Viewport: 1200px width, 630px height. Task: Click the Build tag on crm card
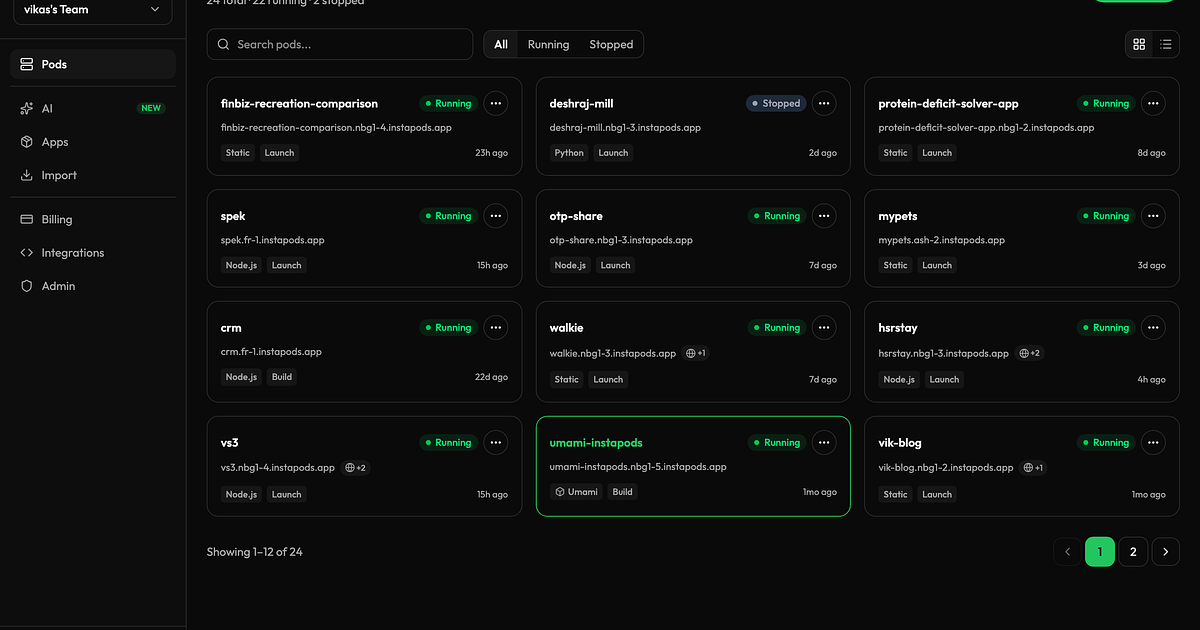(282, 377)
